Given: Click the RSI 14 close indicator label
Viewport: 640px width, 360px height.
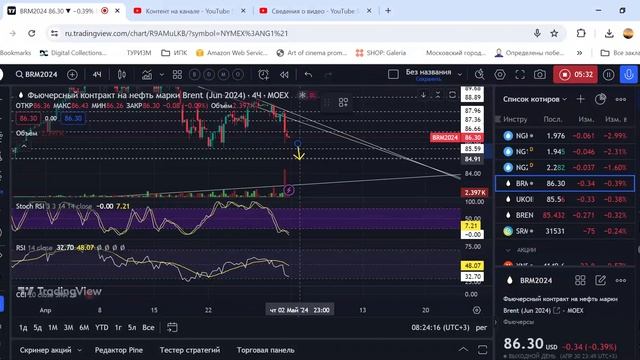Looking at the screenshot, I should point(34,248).
